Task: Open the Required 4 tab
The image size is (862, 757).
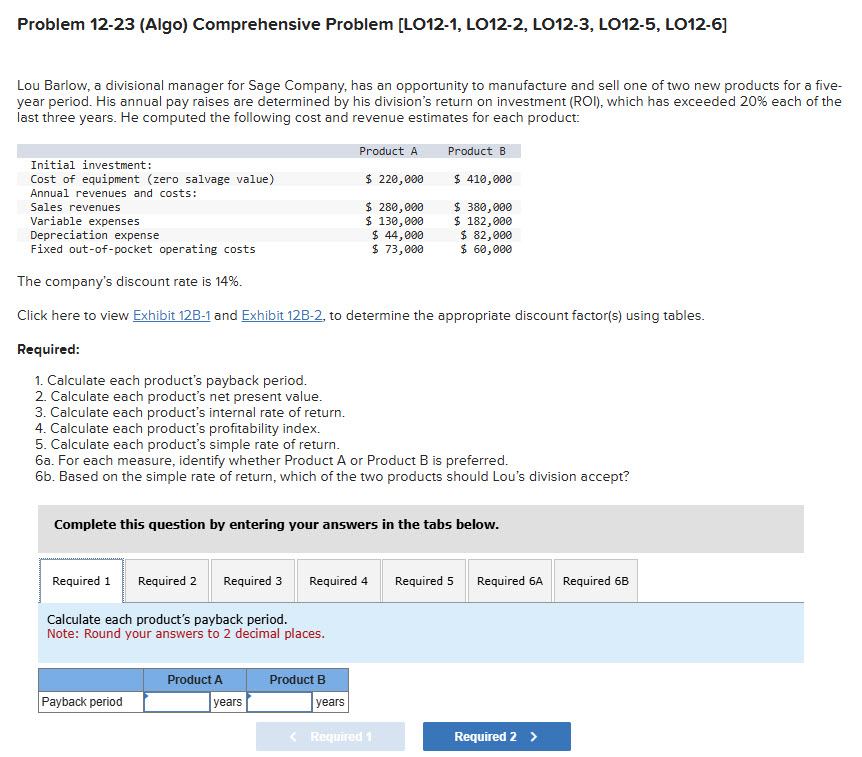Action: click(338, 581)
